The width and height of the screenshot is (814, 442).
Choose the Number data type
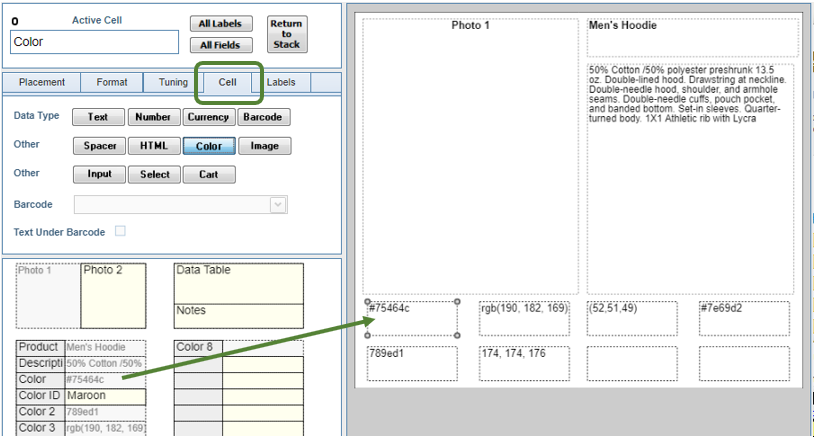[x=152, y=117]
